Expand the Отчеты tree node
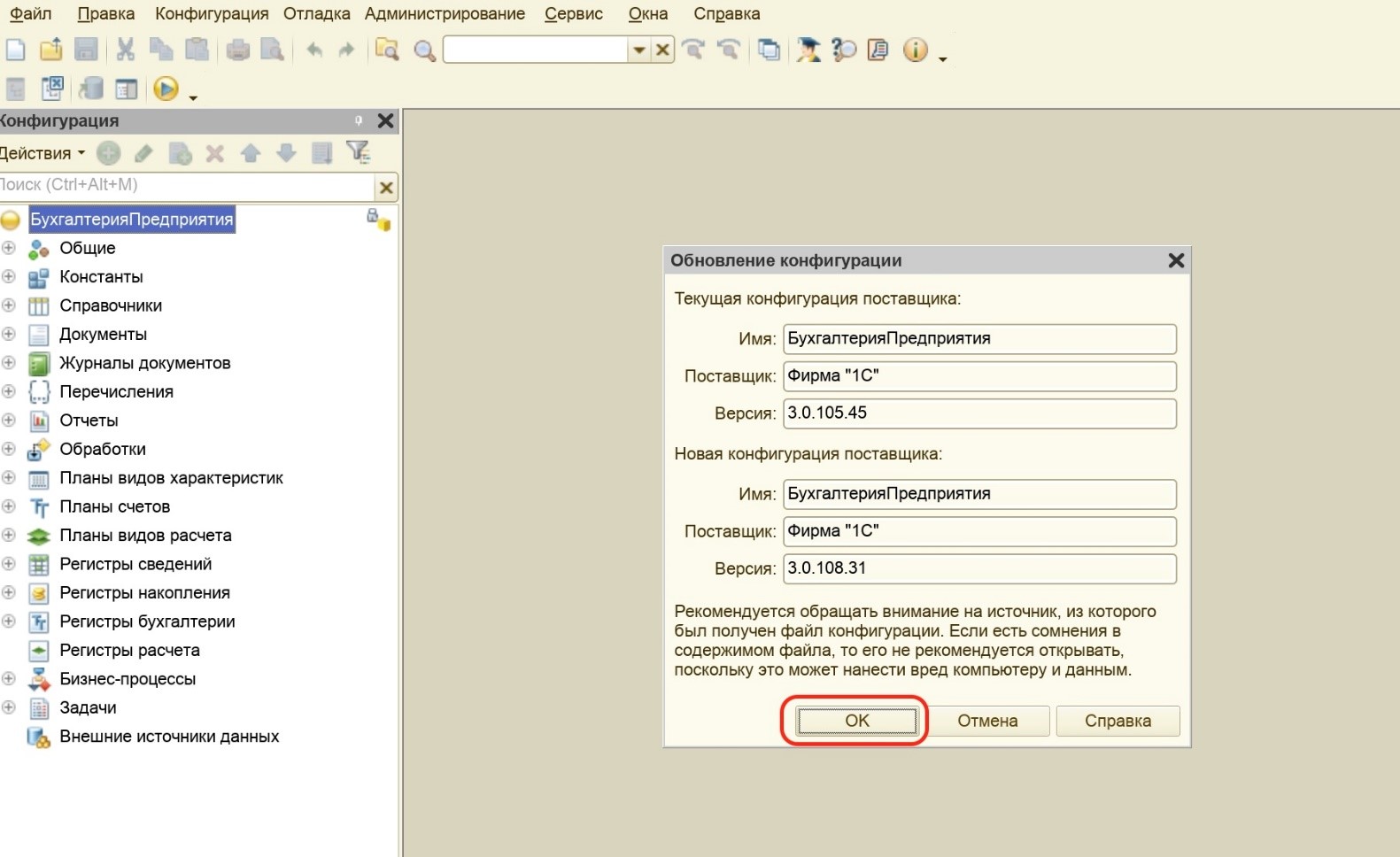Screen dimensions: 1400x857 point(9,420)
